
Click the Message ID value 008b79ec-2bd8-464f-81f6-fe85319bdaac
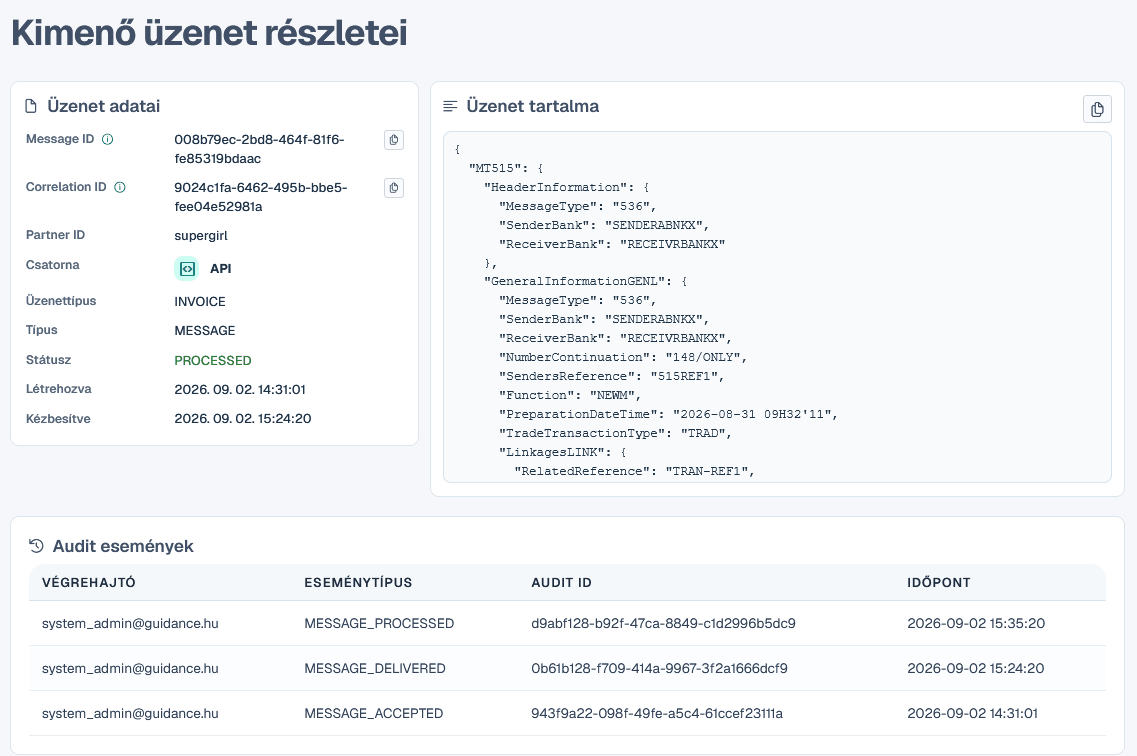tap(259, 149)
